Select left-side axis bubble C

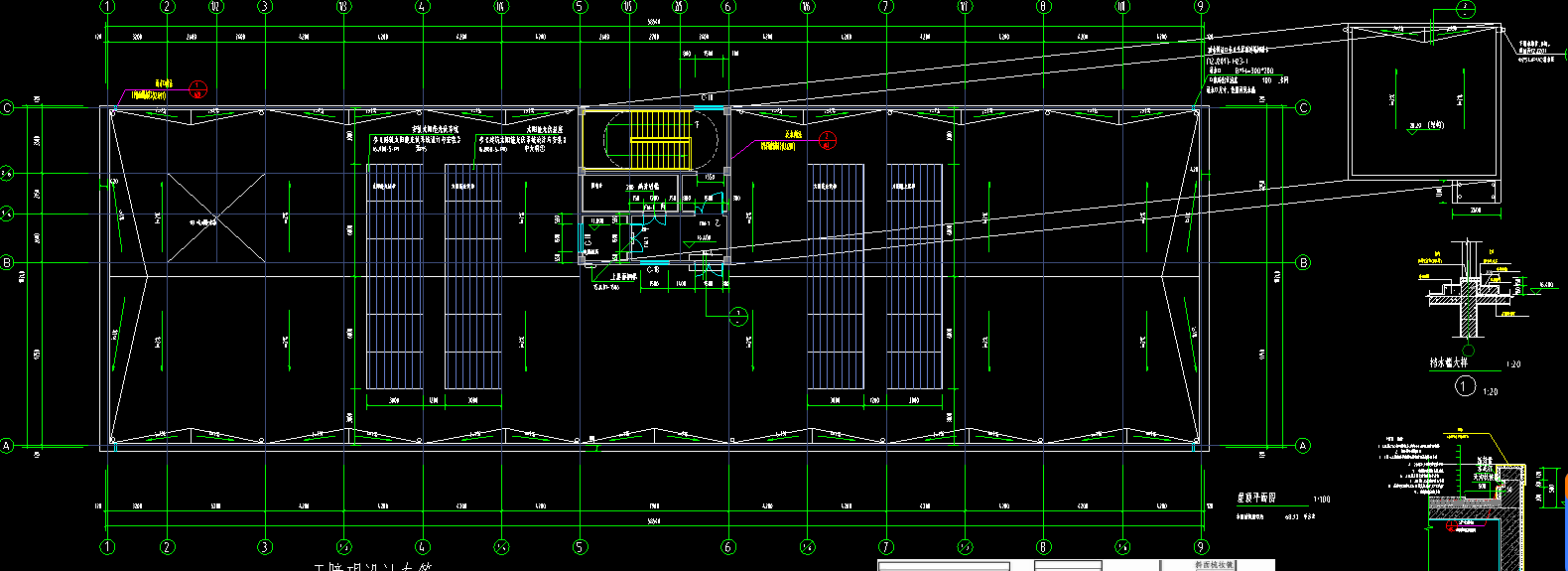tap(8, 108)
